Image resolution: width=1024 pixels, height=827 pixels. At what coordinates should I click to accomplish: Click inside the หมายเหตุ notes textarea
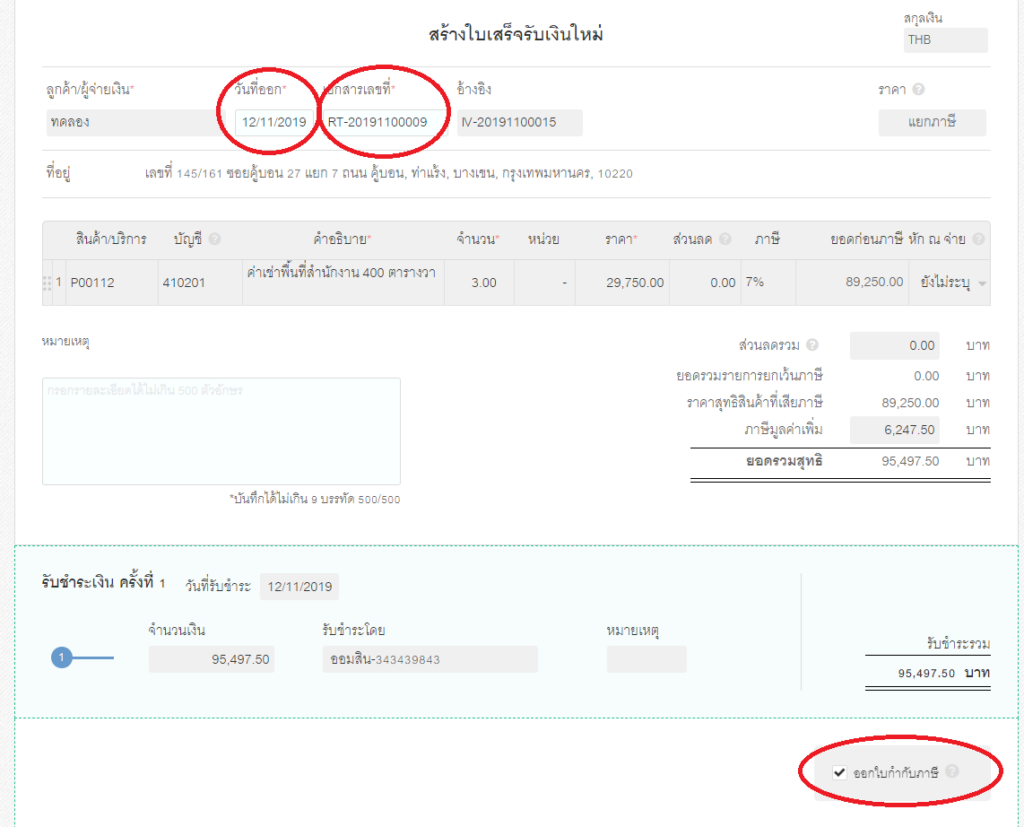pyautogui.click(x=220, y=430)
